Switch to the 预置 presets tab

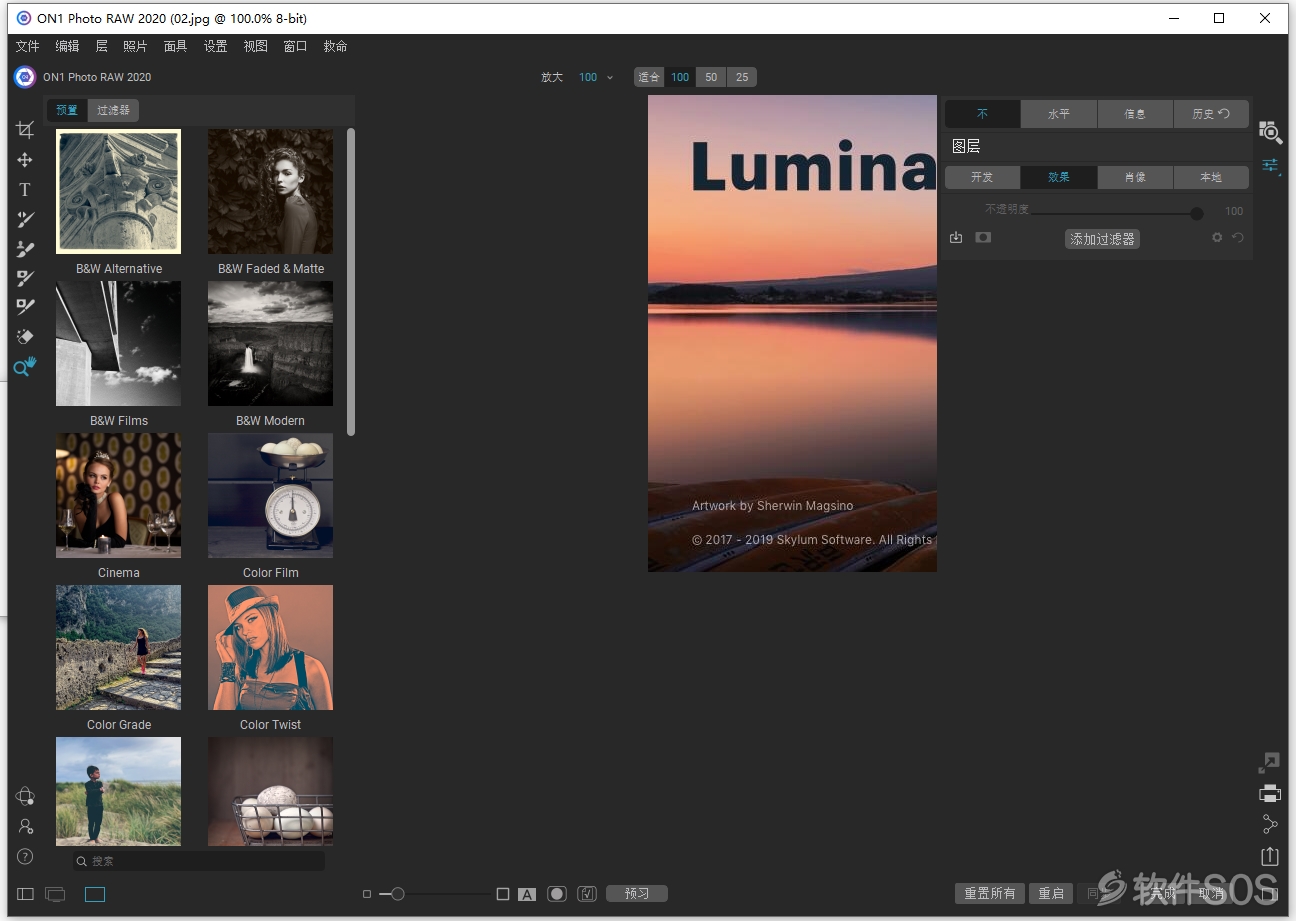click(67, 110)
